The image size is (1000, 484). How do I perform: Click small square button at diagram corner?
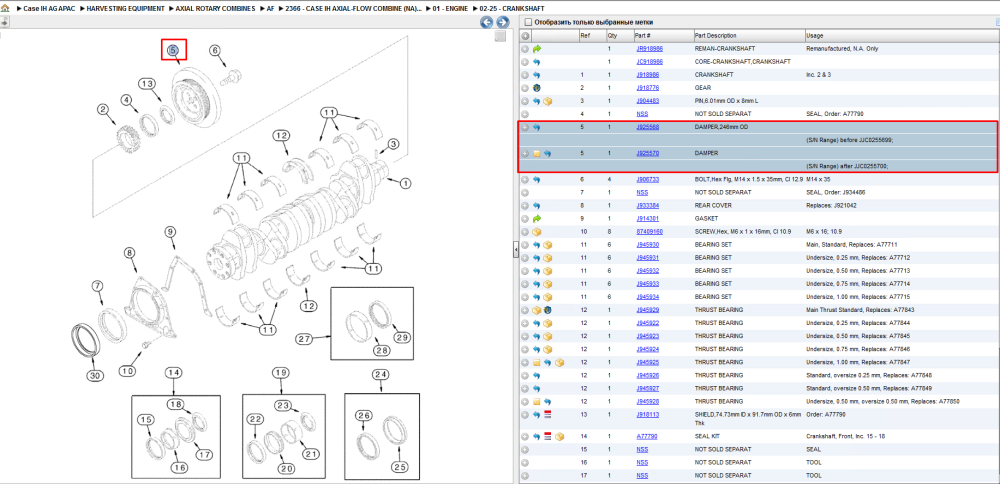pyautogui.click(x=500, y=36)
